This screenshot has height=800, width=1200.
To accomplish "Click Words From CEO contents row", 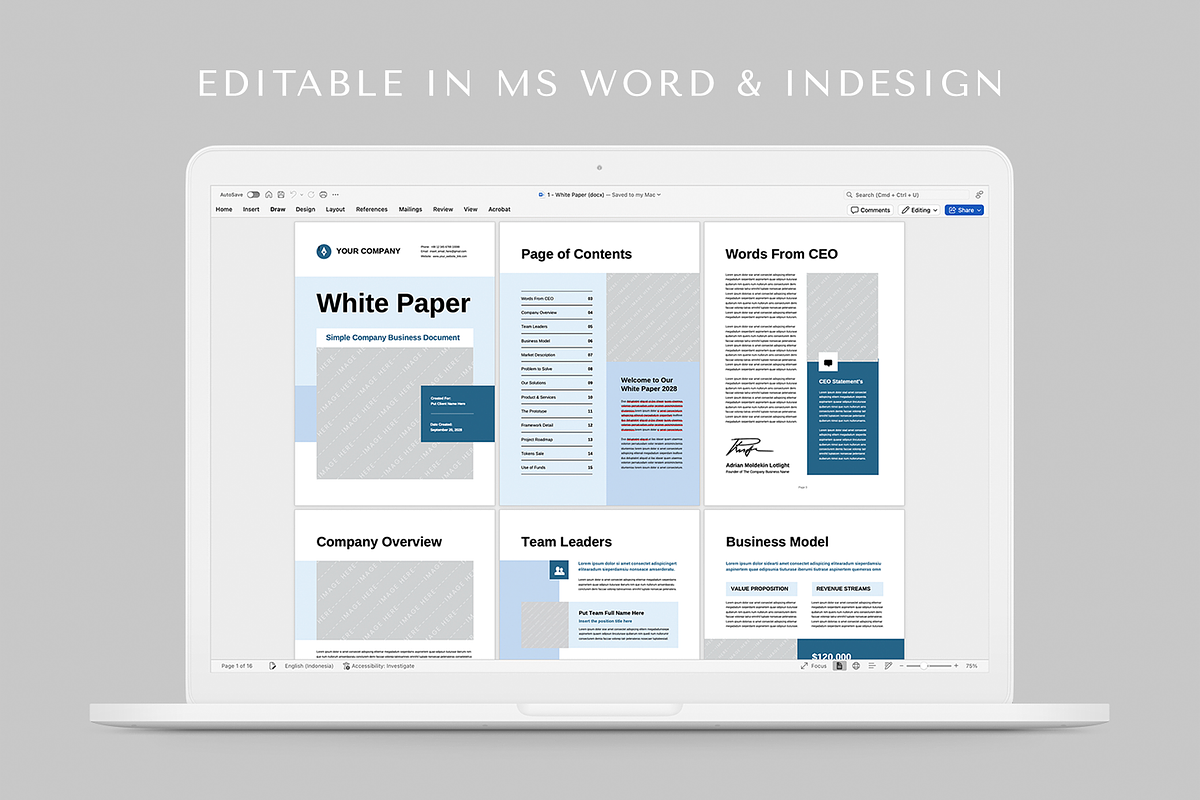I will coord(557,298).
